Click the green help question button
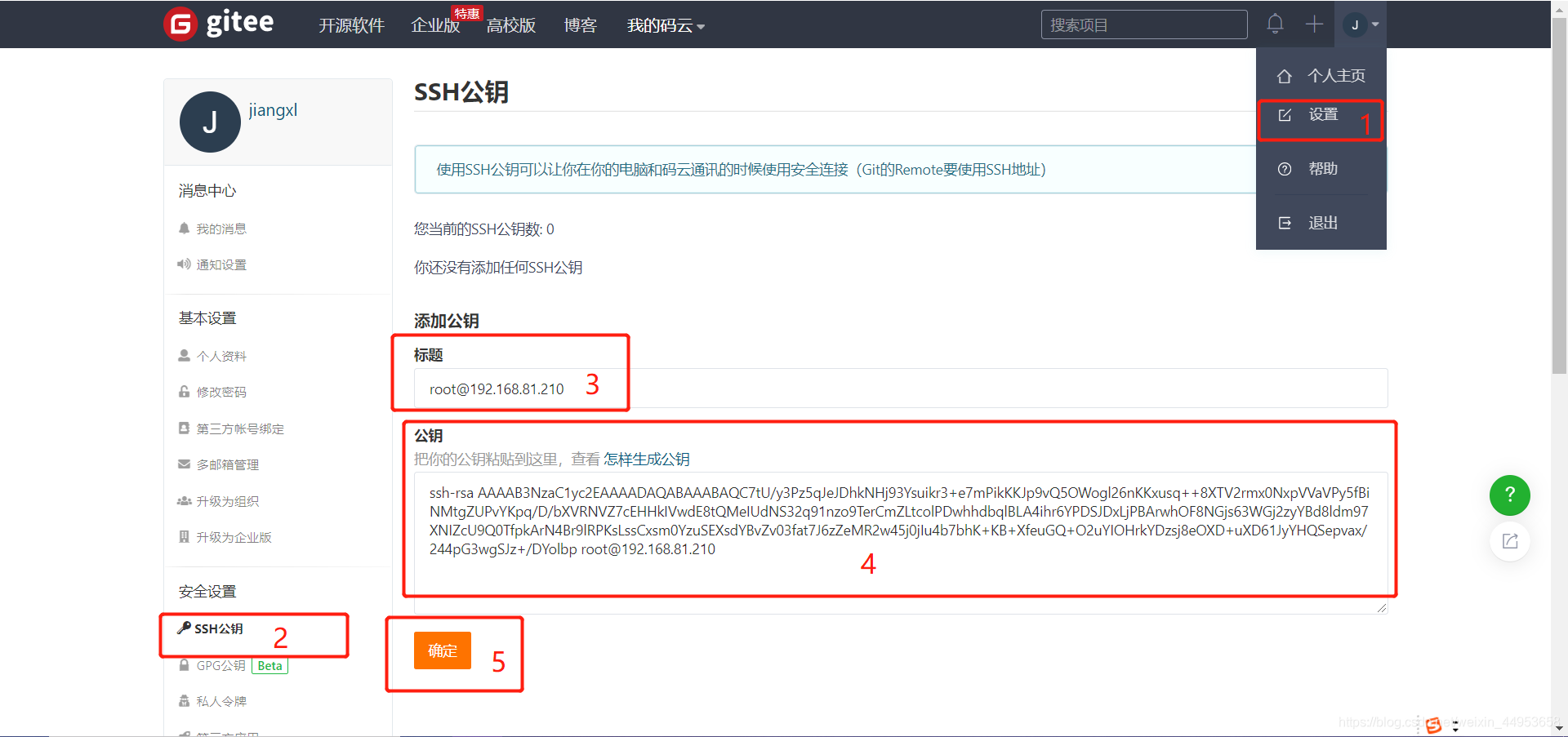 1510,495
